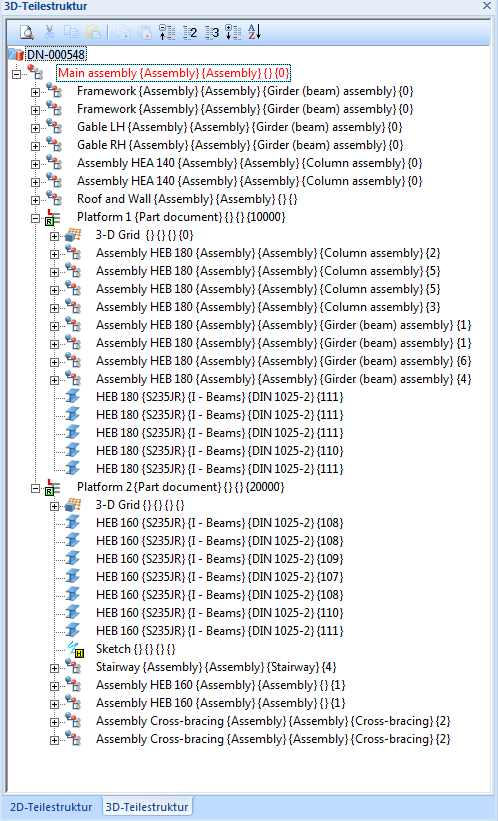Select the DN-000548 root entry
The height and width of the screenshot is (821, 498).
[56, 54]
